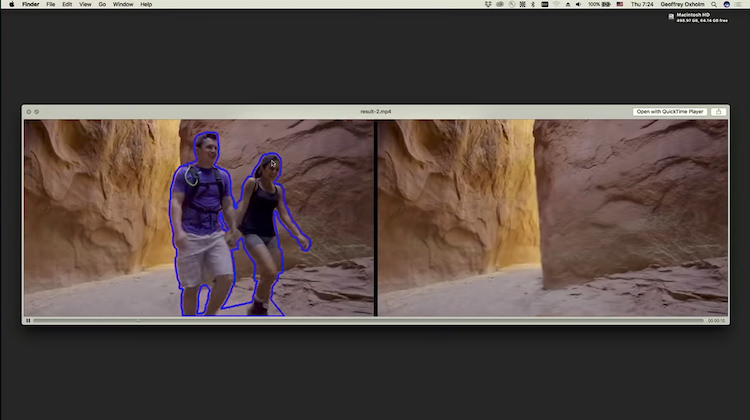Click the video progress scrubber bar
750x420 pixels.
pos(369,321)
